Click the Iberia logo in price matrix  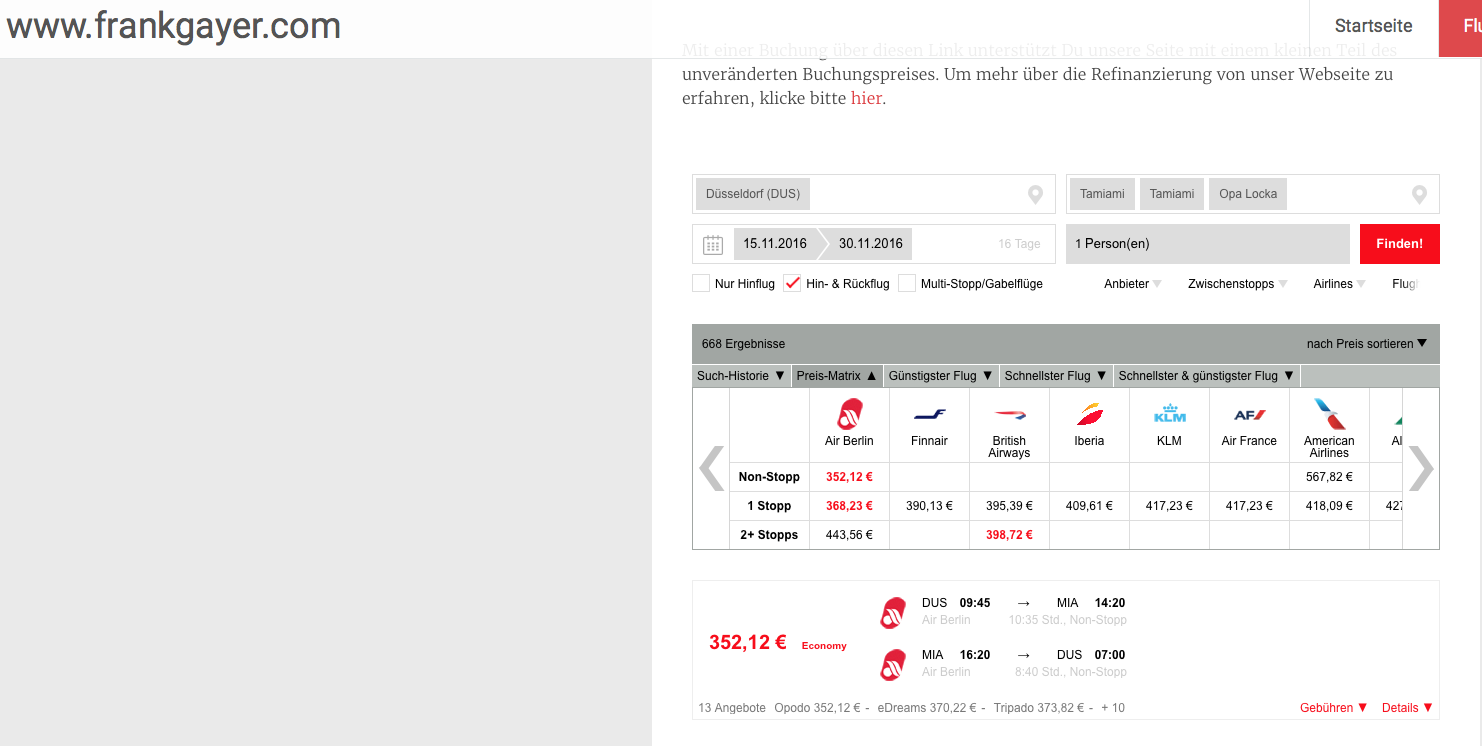pos(1089,414)
